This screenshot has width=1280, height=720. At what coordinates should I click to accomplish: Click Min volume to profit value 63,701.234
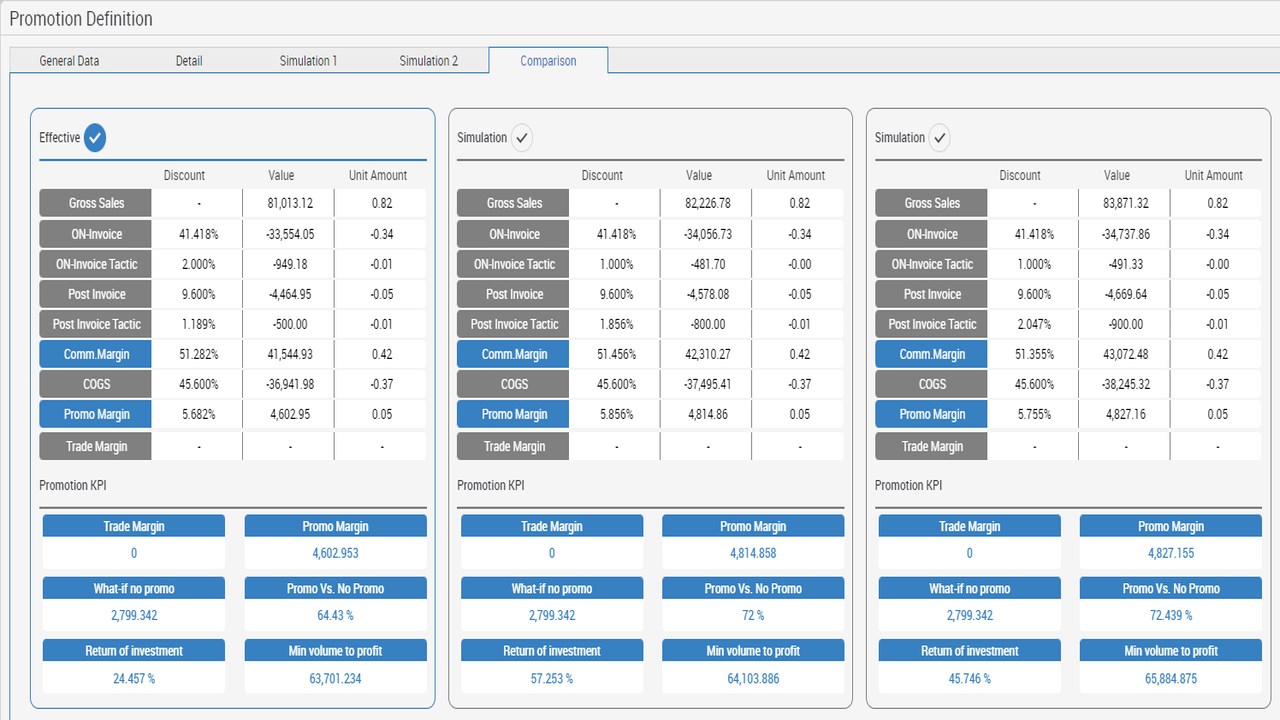coord(335,678)
